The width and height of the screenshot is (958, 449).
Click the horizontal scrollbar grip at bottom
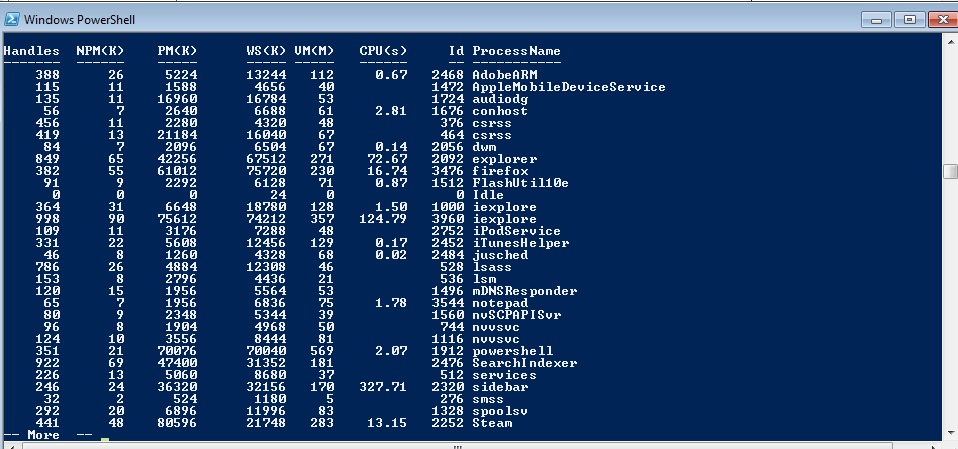coord(456,446)
